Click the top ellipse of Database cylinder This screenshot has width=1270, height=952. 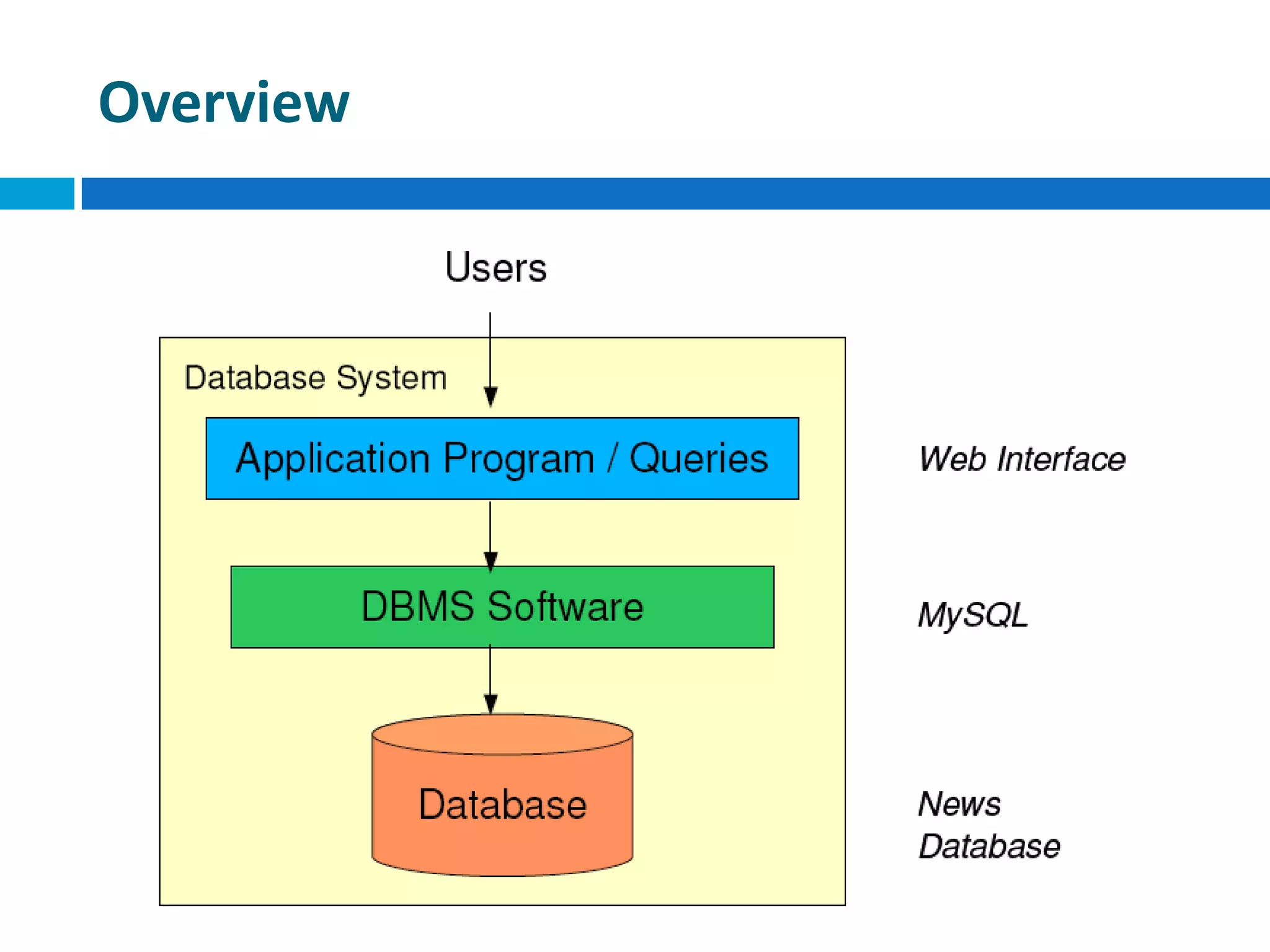(502, 734)
